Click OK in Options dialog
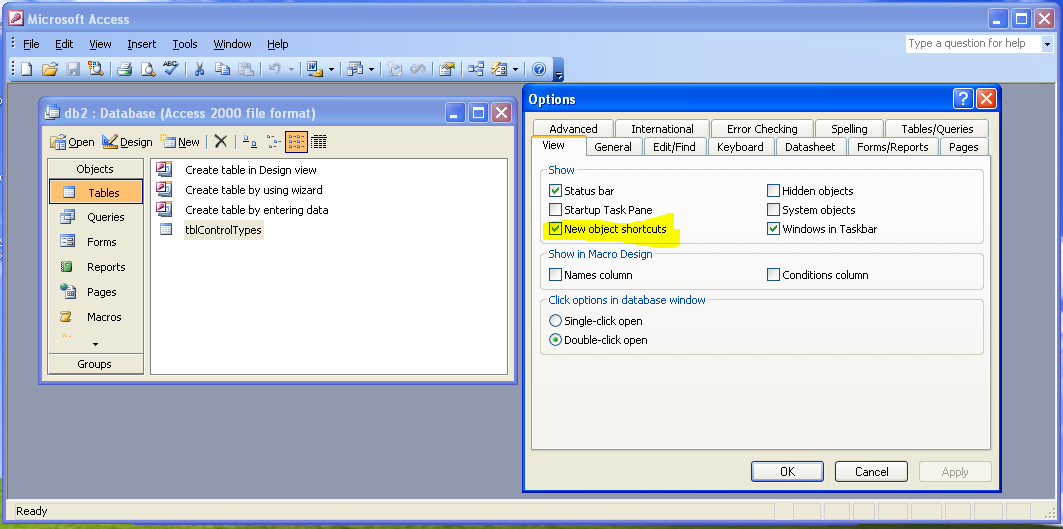Viewport: 1063px width, 529px height. point(787,471)
